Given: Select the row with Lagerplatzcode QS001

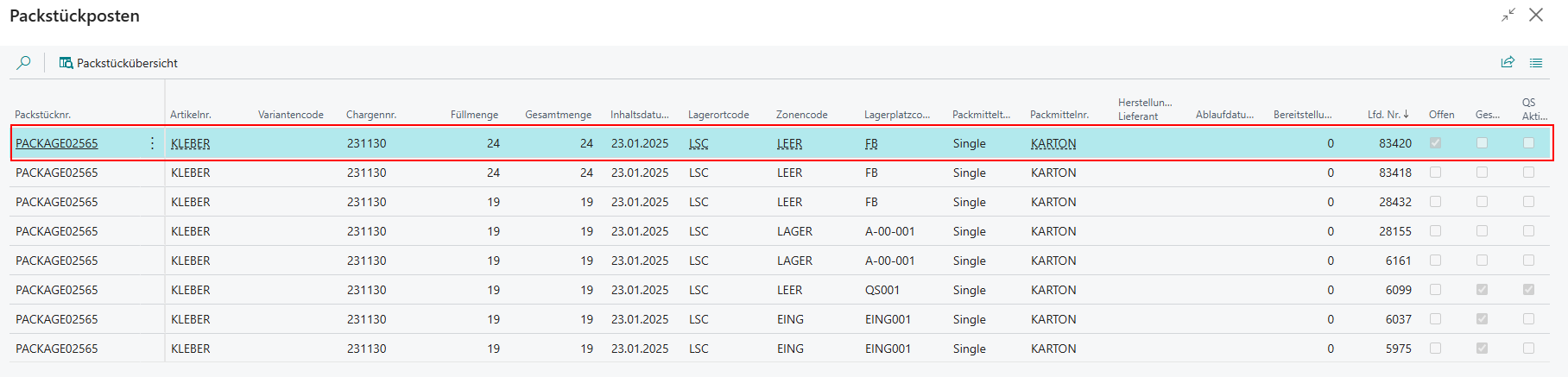Looking at the screenshot, I should coord(882,290).
